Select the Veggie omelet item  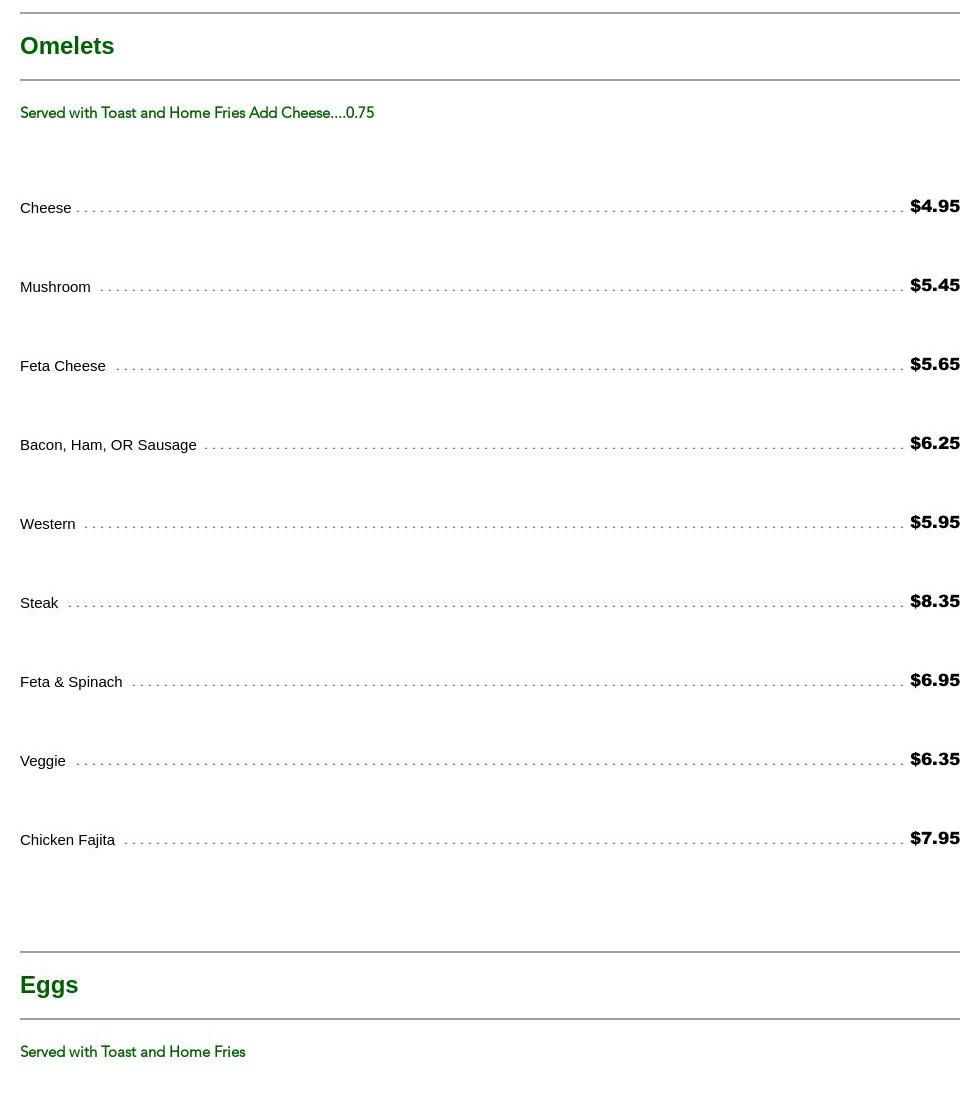point(43,761)
